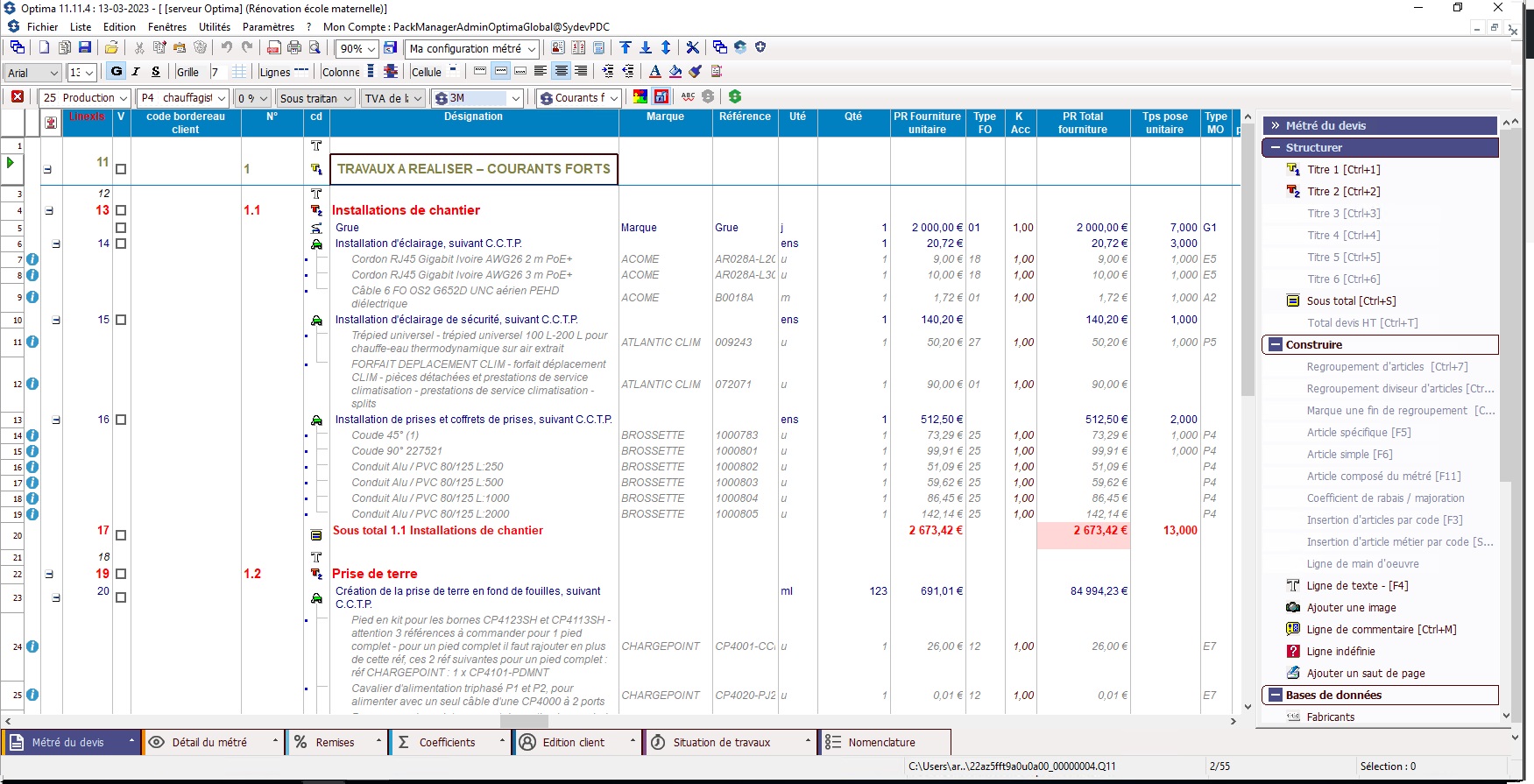This screenshot has height=784, width=1534.
Task: Undo the last action
Action: (x=227, y=47)
